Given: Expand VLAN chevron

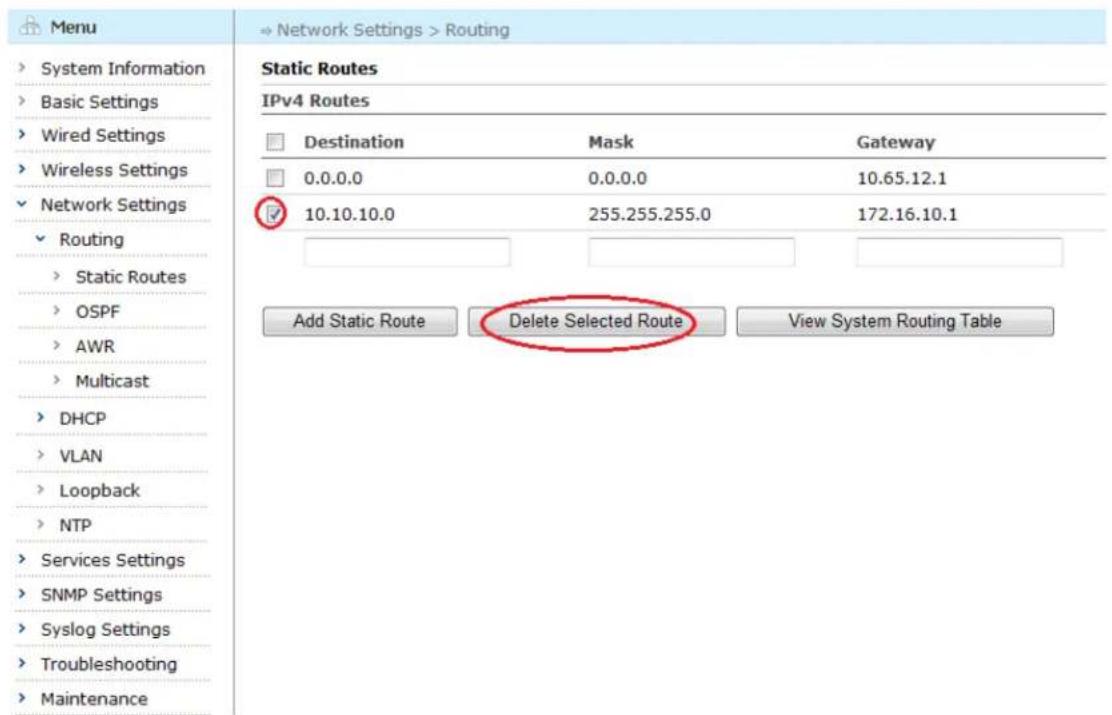Looking at the screenshot, I should coord(40,455).
